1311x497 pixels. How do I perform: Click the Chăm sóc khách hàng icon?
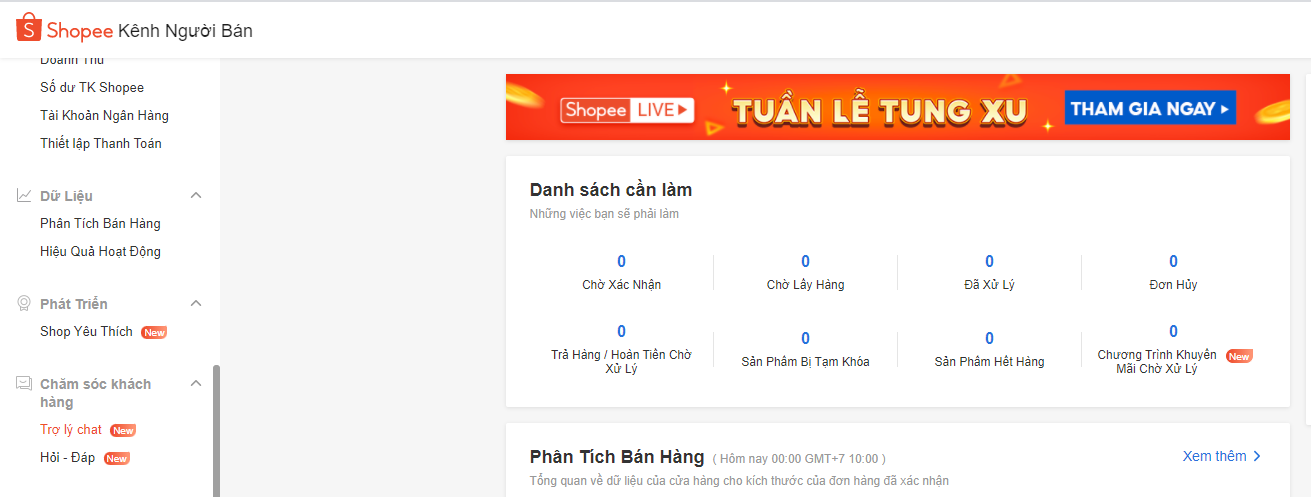point(24,384)
